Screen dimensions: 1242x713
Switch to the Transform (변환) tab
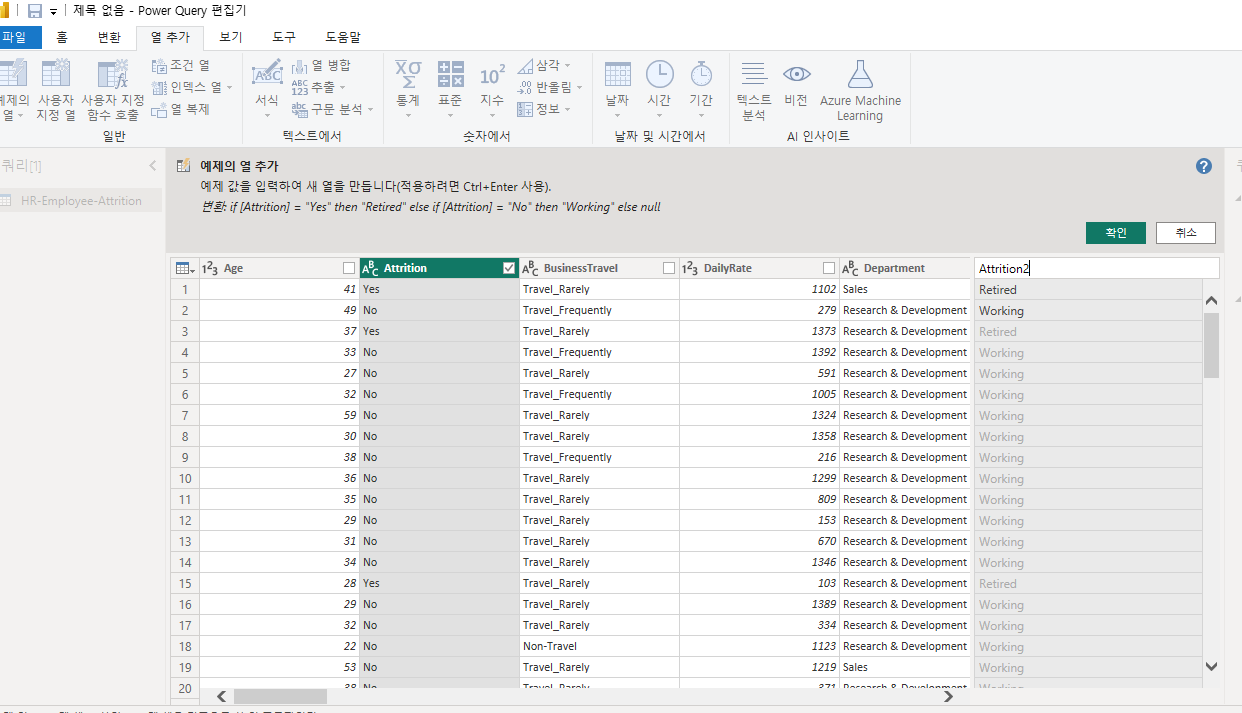[x=109, y=37]
